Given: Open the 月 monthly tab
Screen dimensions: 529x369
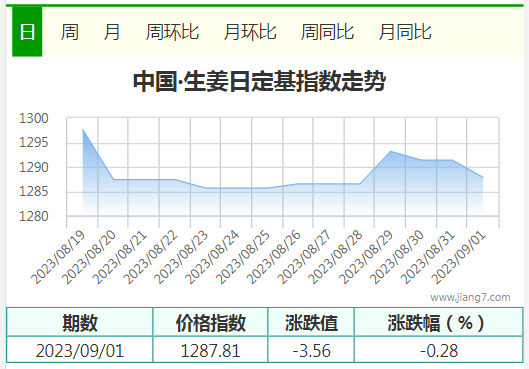Looking at the screenshot, I should [x=112, y=32].
